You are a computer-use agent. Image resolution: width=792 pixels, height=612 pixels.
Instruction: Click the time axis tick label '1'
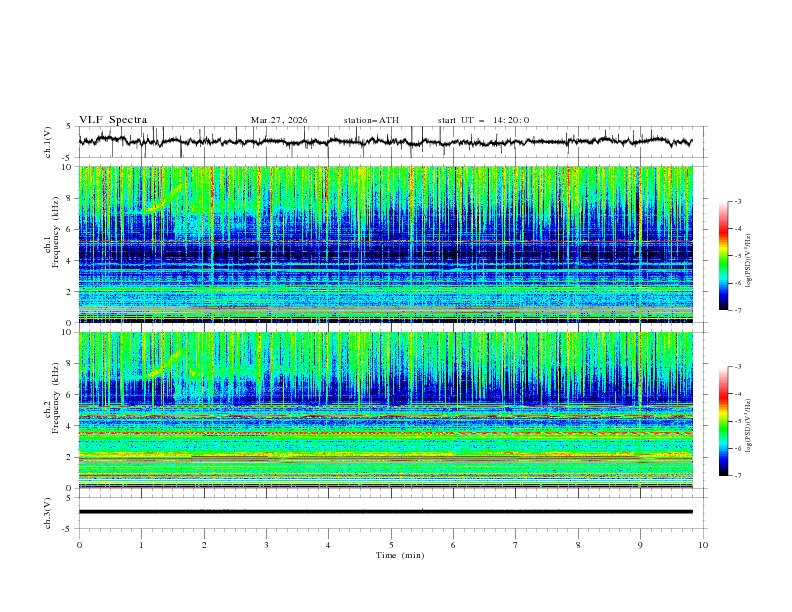141,545
